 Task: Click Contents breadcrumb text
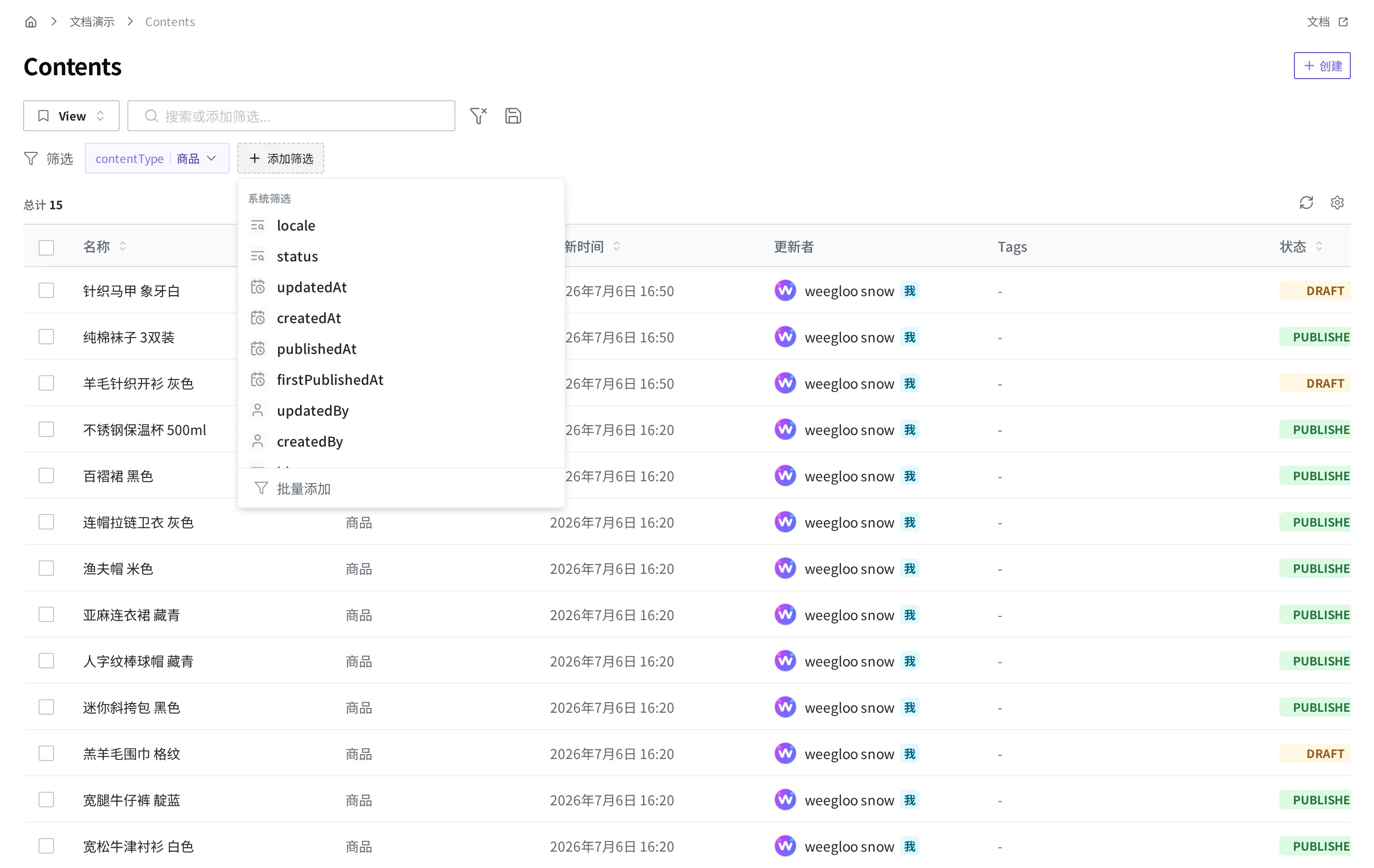pos(169,22)
